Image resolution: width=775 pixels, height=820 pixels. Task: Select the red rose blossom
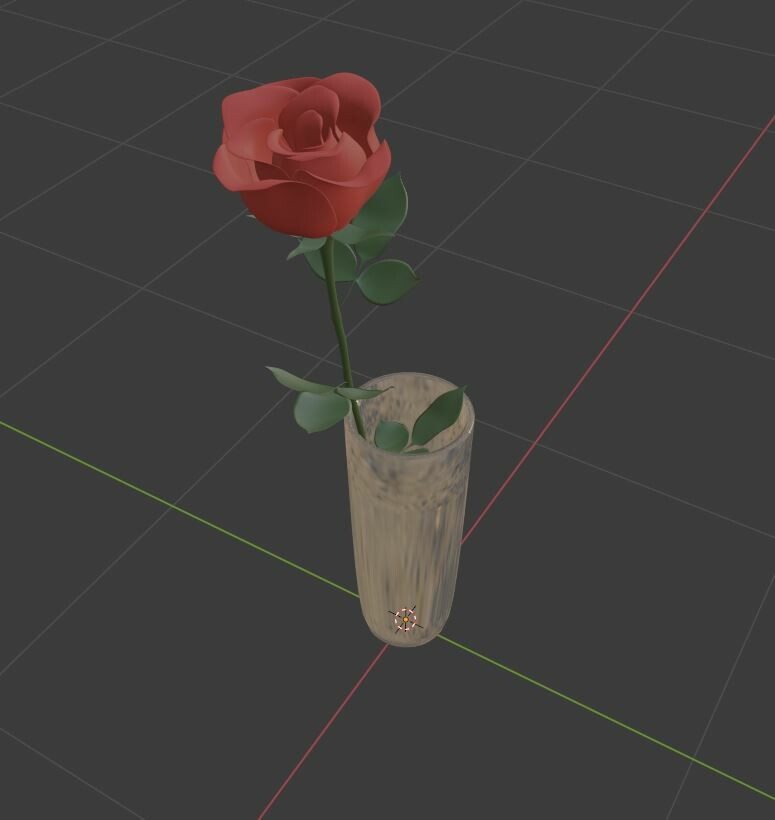tap(302, 155)
